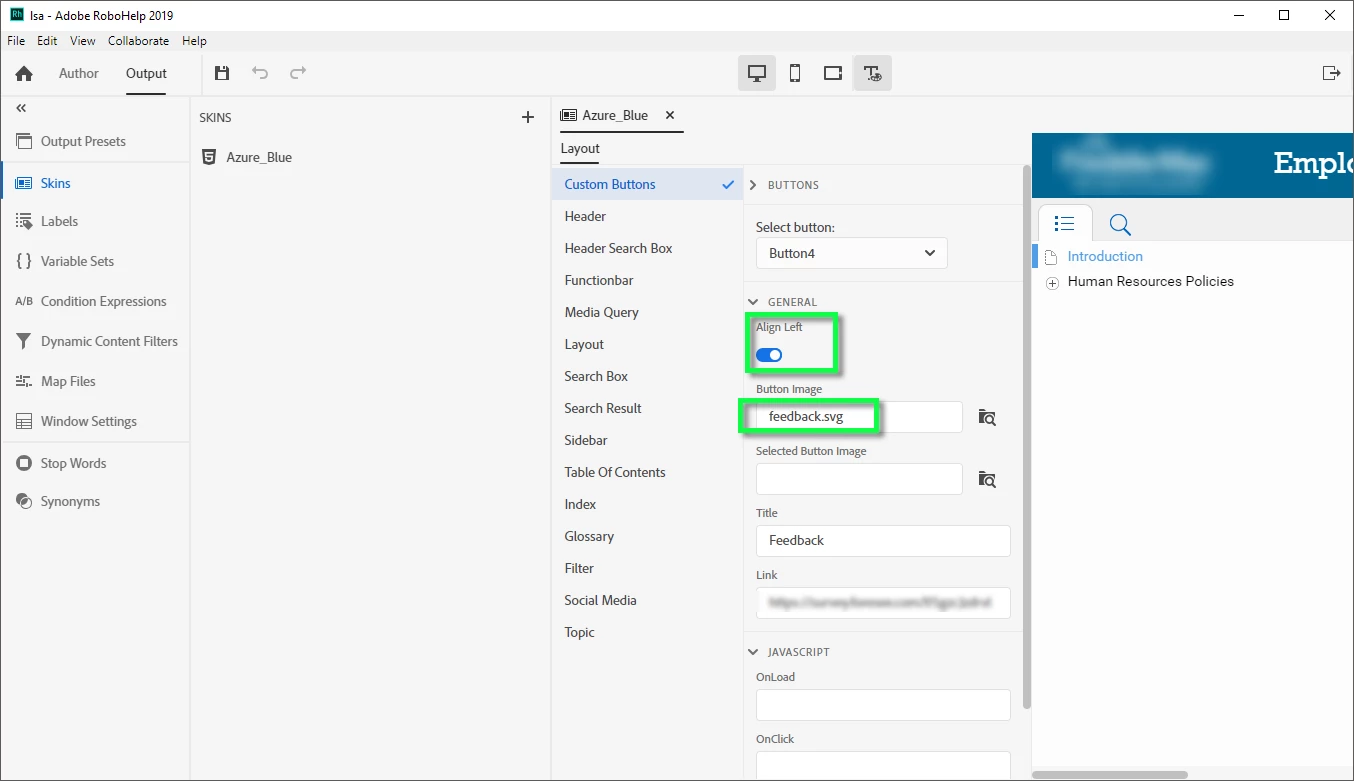The height and width of the screenshot is (781, 1354).
Task: Select Azure_Blue skin in list
Action: pyautogui.click(x=260, y=157)
